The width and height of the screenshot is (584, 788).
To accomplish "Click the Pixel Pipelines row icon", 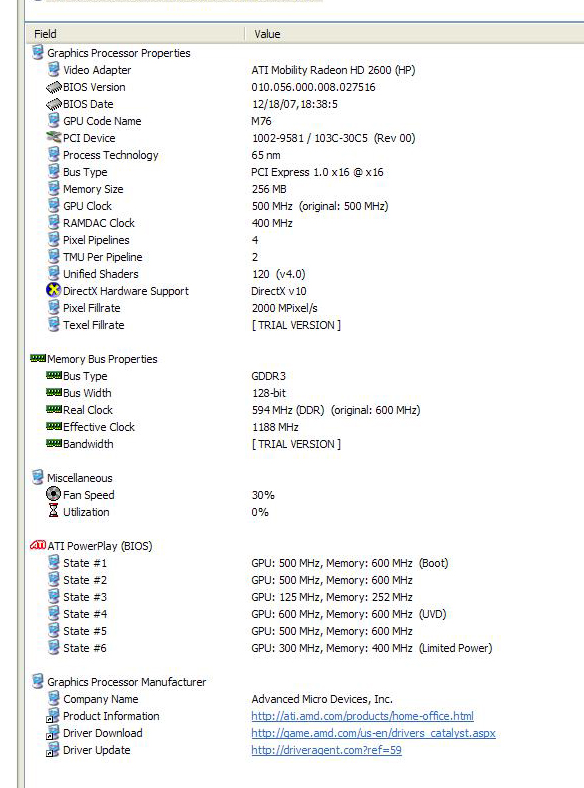I will [x=54, y=239].
